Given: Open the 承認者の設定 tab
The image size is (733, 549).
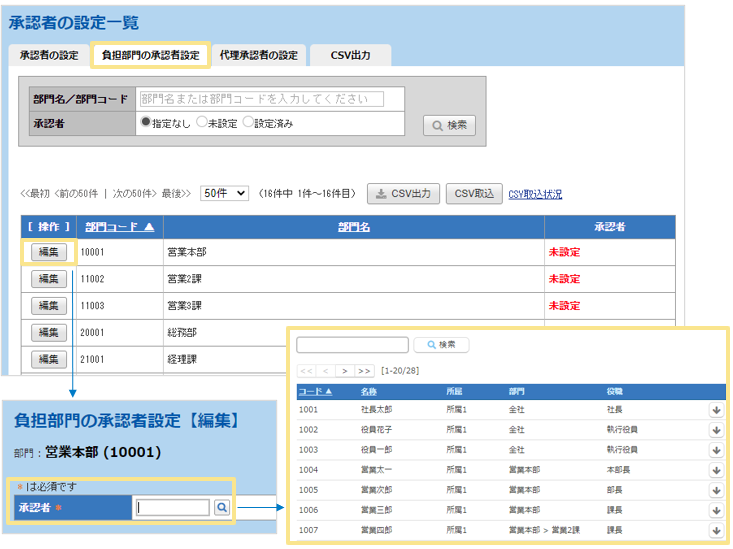Looking at the screenshot, I should point(49,56).
